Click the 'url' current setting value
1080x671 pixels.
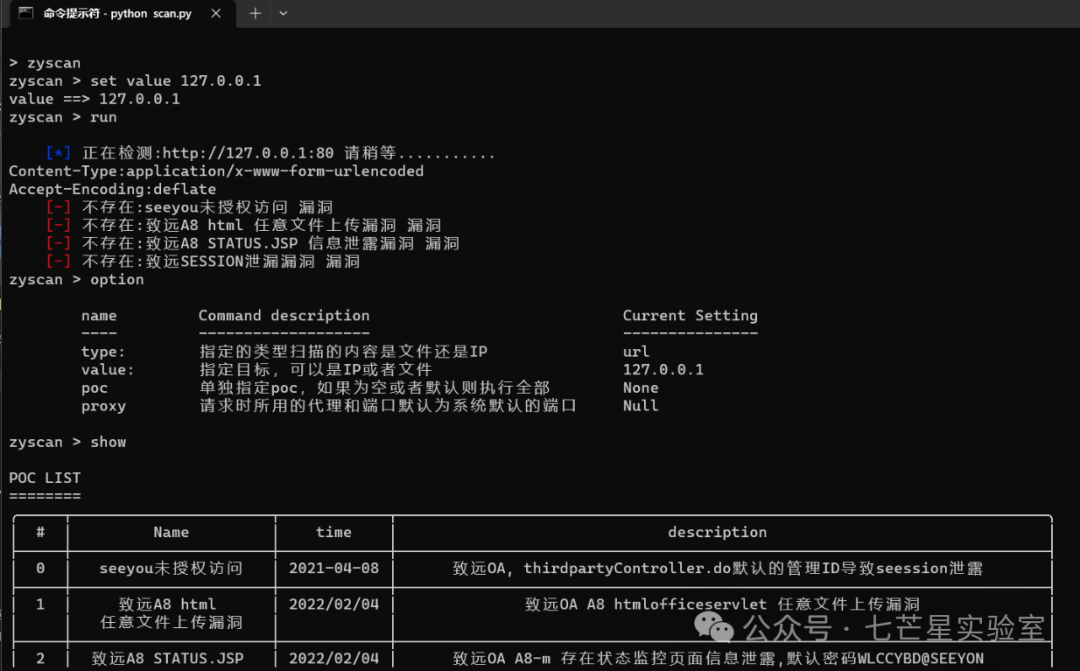click(x=636, y=352)
